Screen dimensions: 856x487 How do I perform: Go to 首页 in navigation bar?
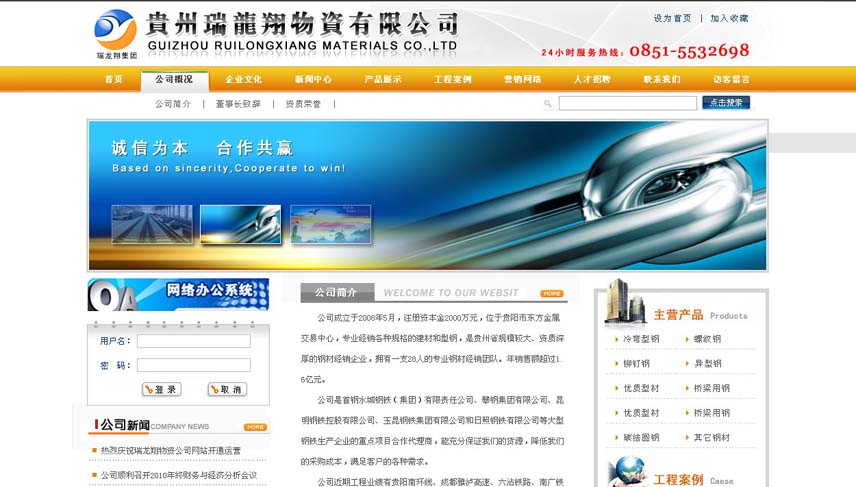point(114,79)
